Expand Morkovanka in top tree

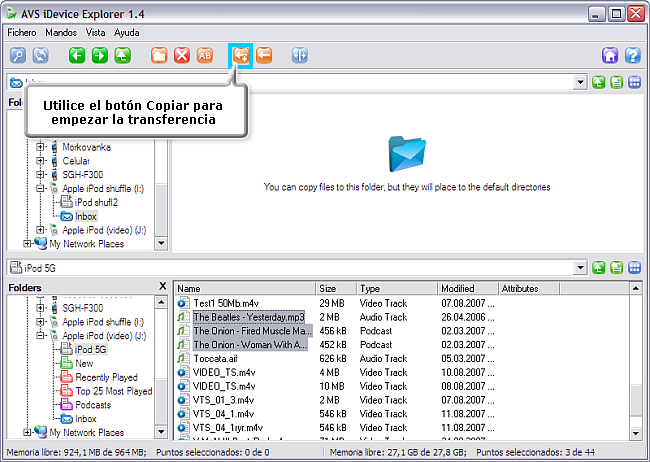[40, 147]
